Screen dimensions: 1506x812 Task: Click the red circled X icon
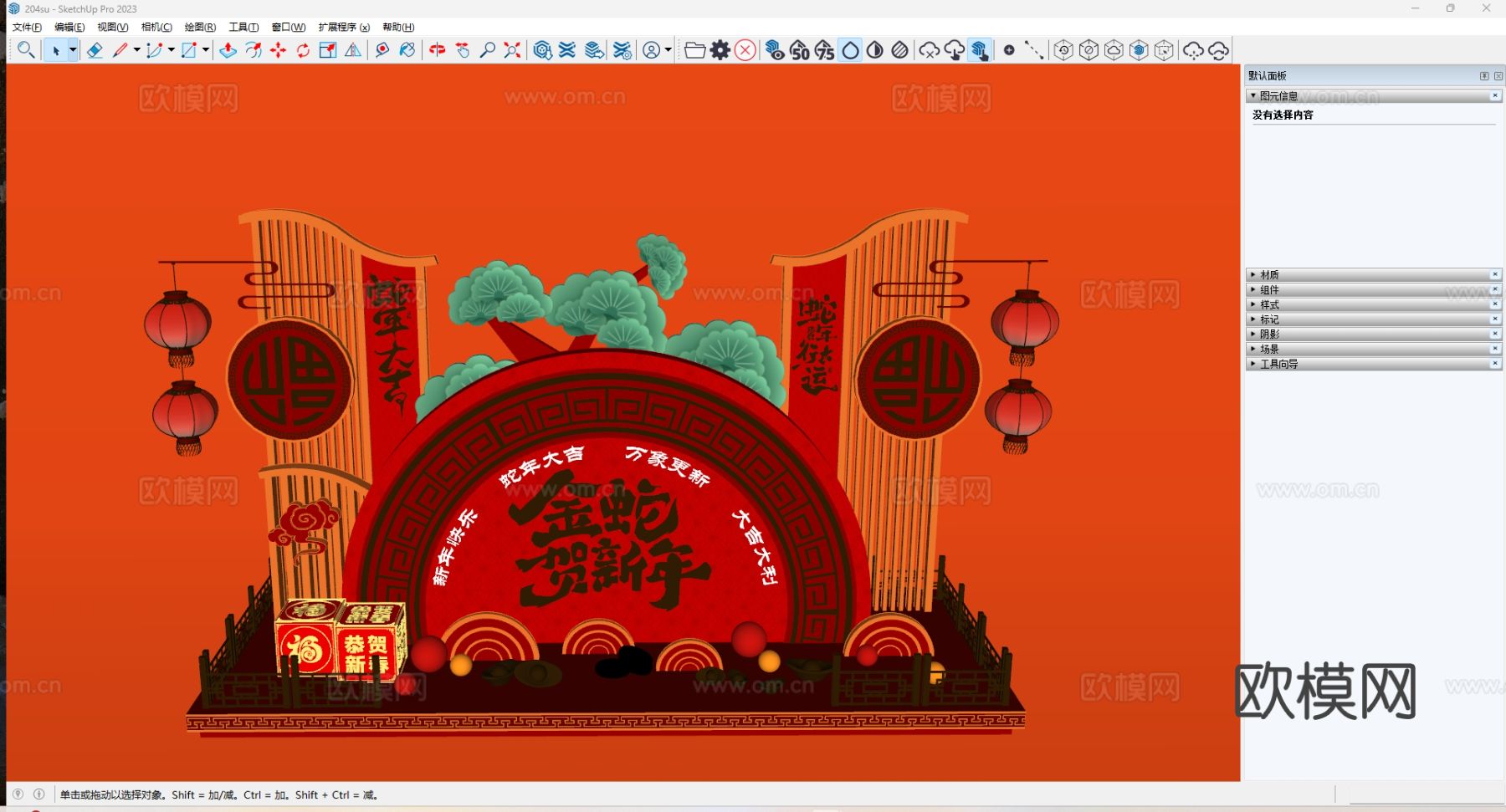(745, 50)
